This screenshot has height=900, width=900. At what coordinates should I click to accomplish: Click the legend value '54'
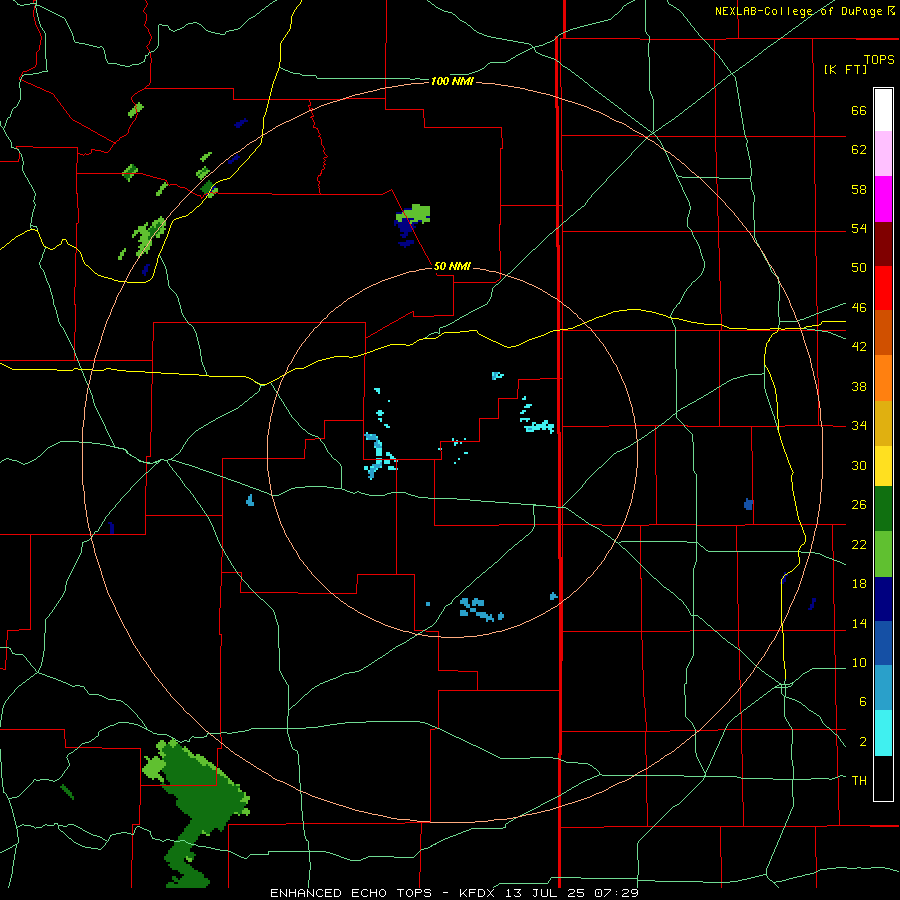(859, 228)
